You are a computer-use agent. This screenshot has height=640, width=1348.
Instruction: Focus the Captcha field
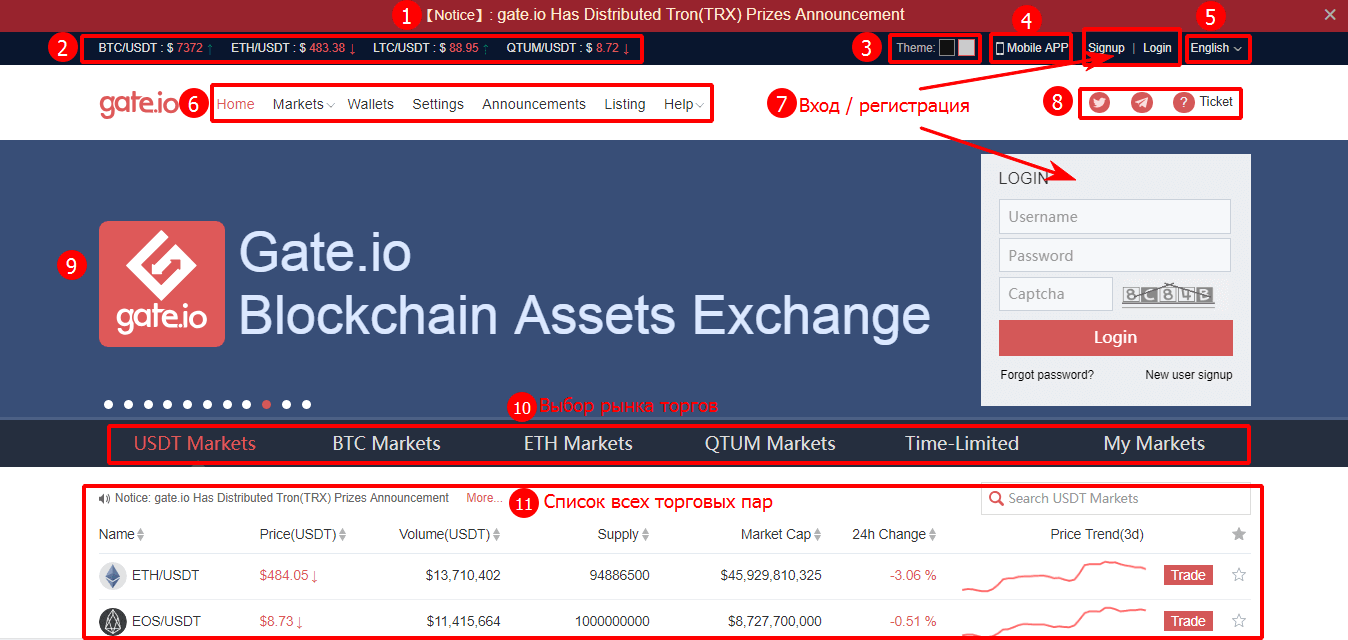(x=1056, y=294)
